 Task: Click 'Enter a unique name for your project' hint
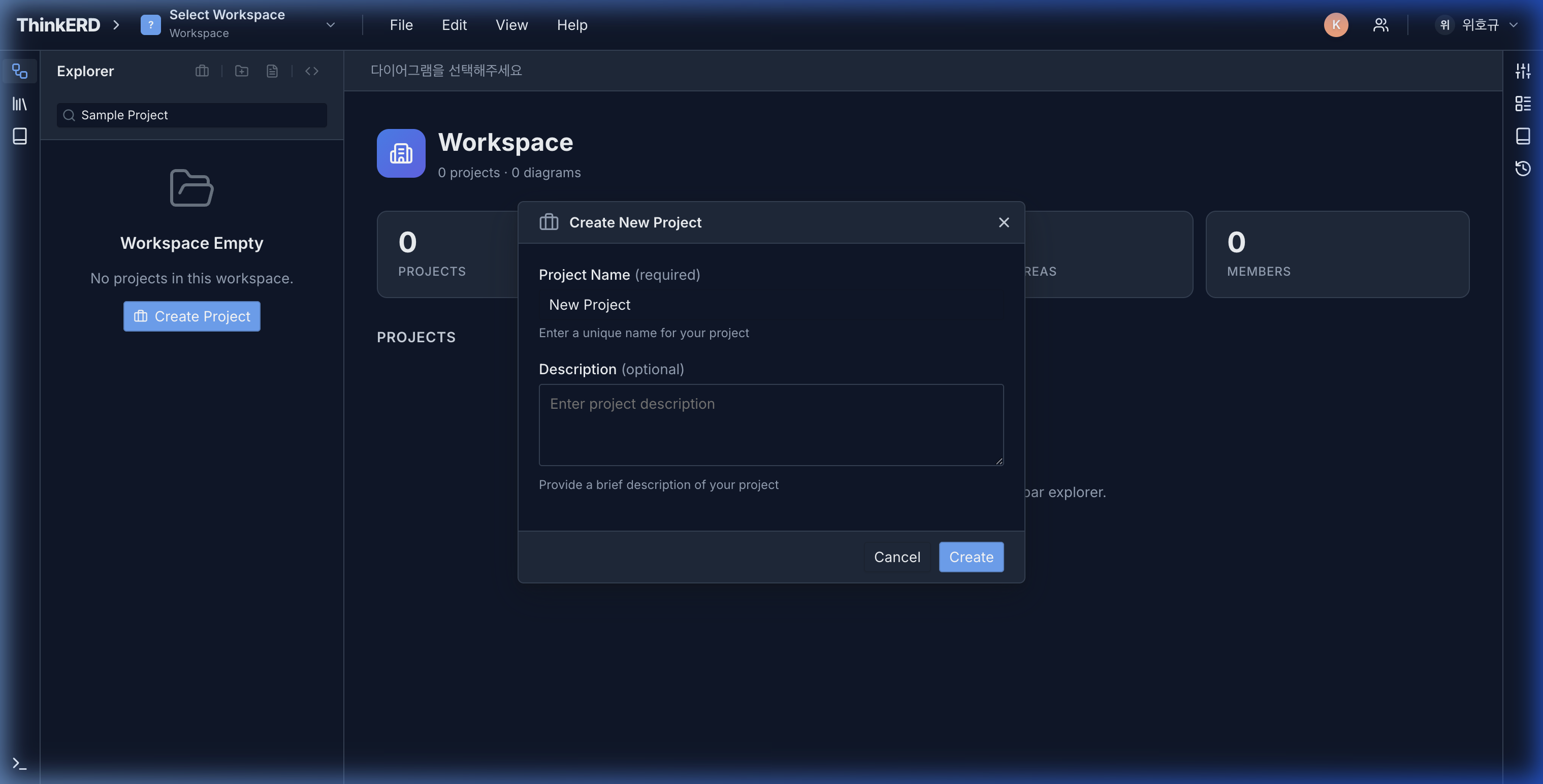[x=644, y=333]
